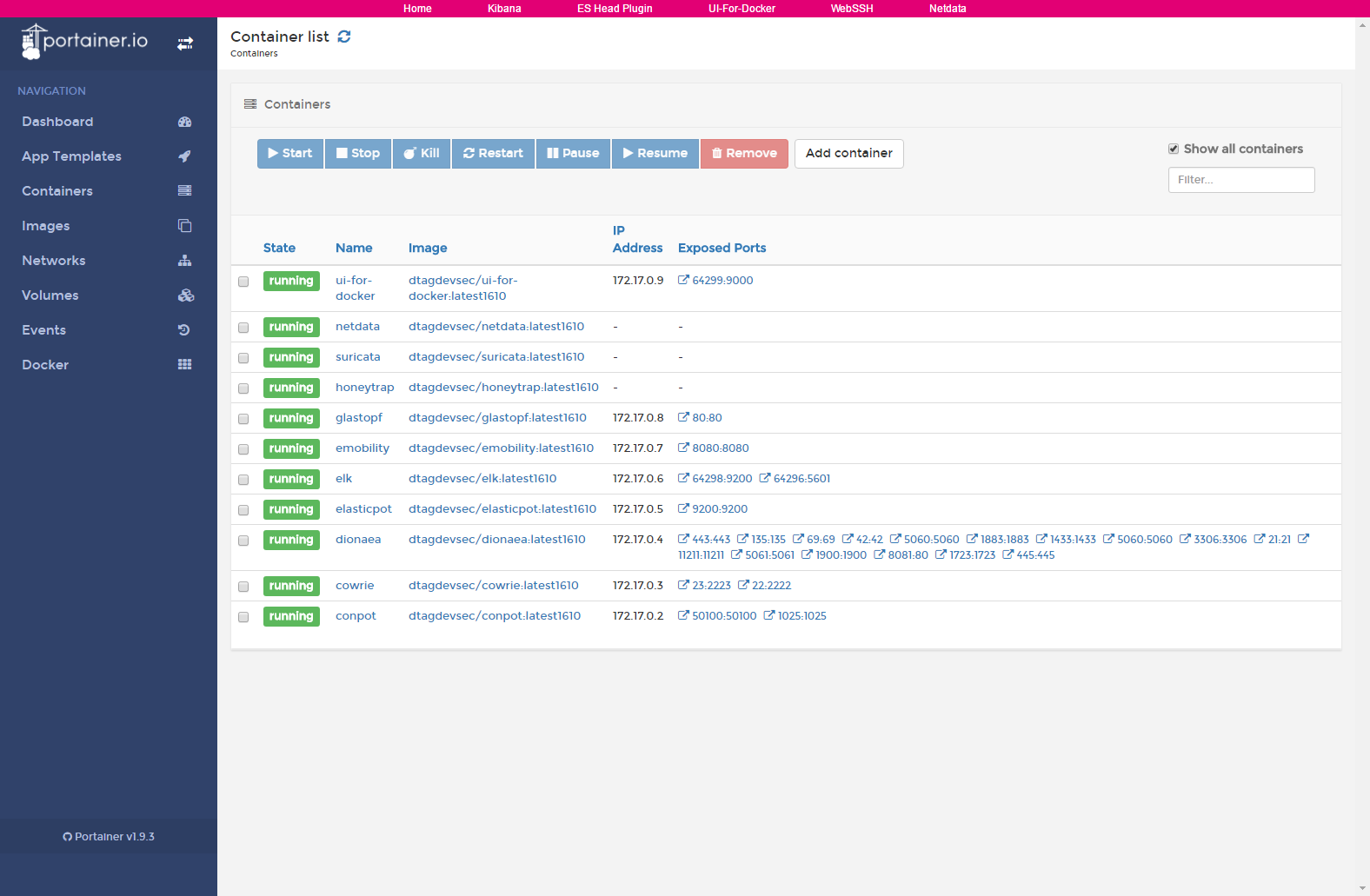Image resolution: width=1370 pixels, height=896 pixels.
Task: Click the external link icon for port 443:443
Action: [x=683, y=539]
